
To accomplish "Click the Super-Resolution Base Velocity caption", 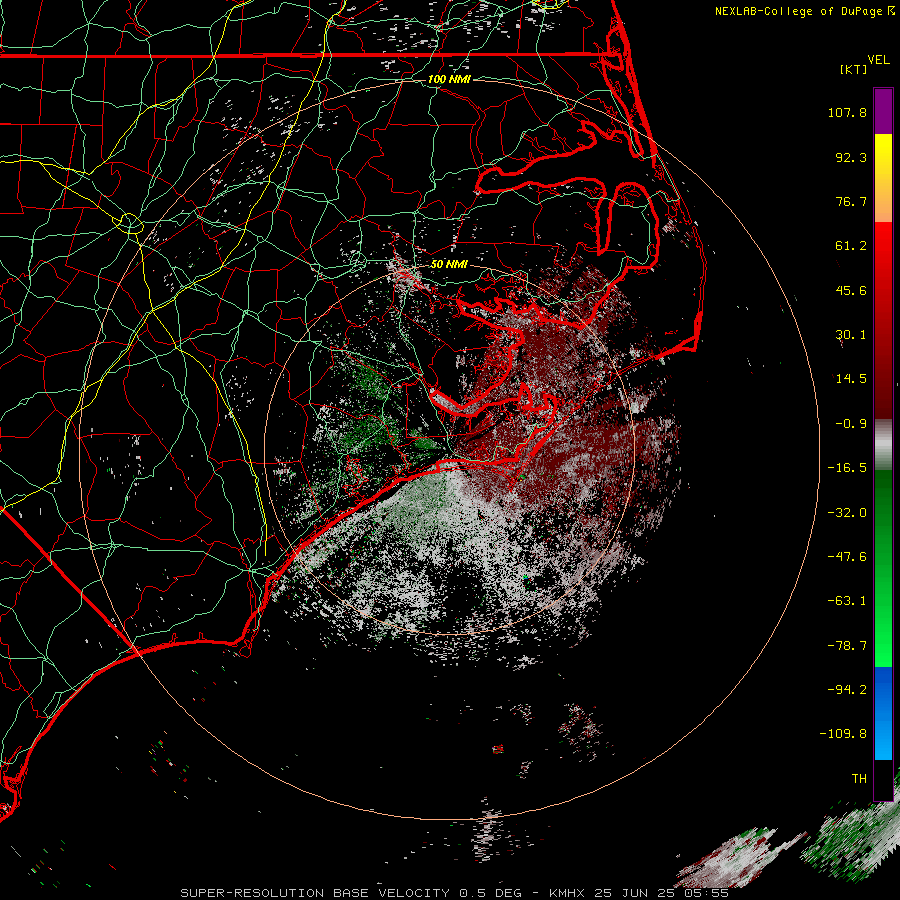I will (455, 893).
